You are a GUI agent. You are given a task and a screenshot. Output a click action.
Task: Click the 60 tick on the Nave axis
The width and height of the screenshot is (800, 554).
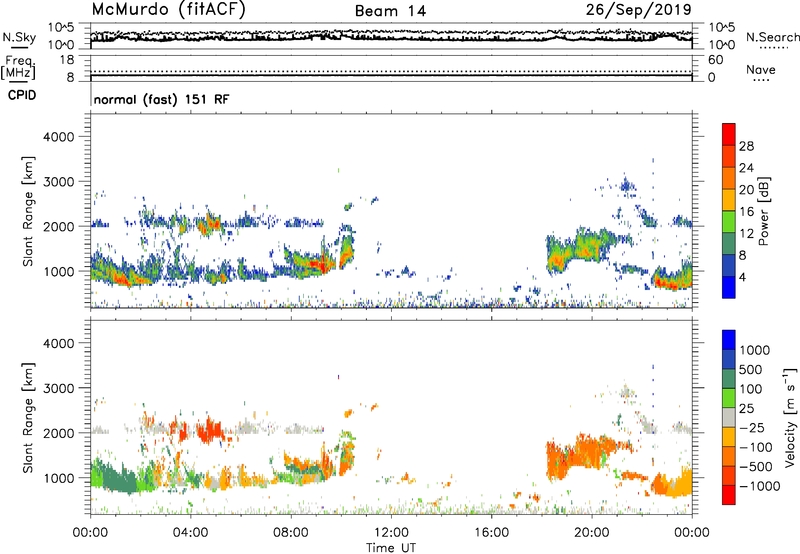coord(716,60)
